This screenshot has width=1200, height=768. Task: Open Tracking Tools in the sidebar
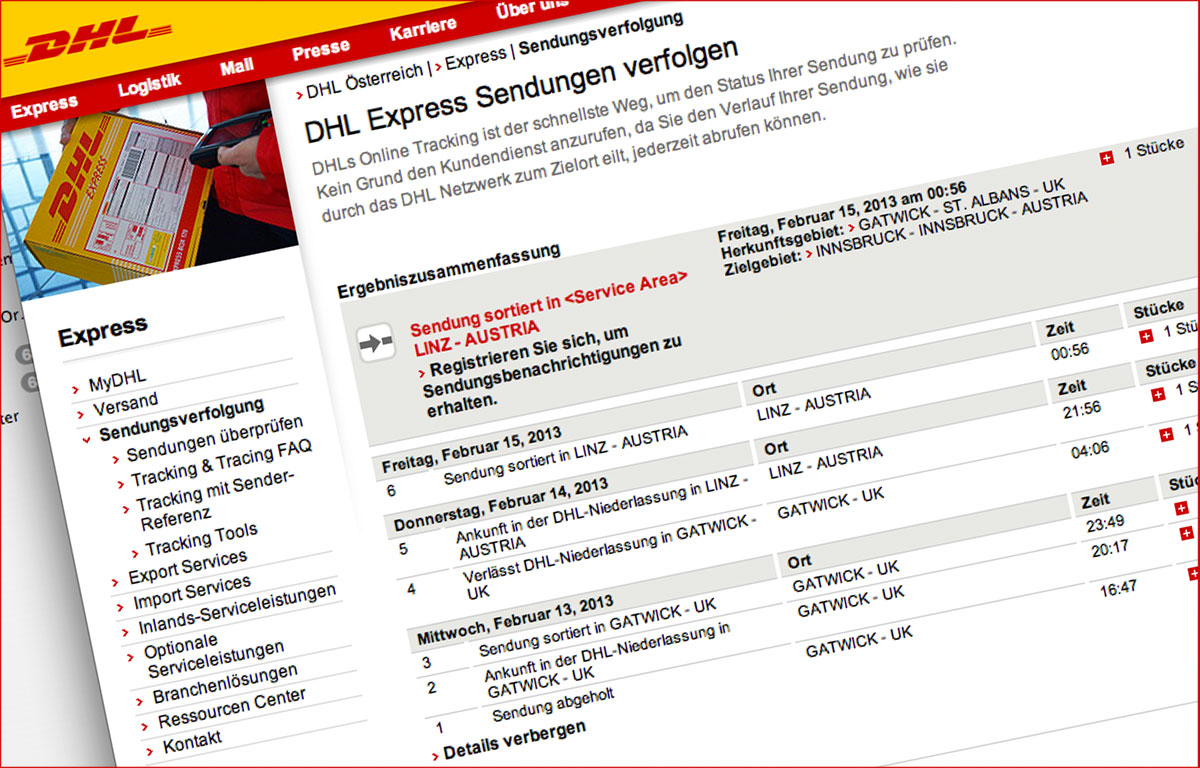click(x=200, y=540)
